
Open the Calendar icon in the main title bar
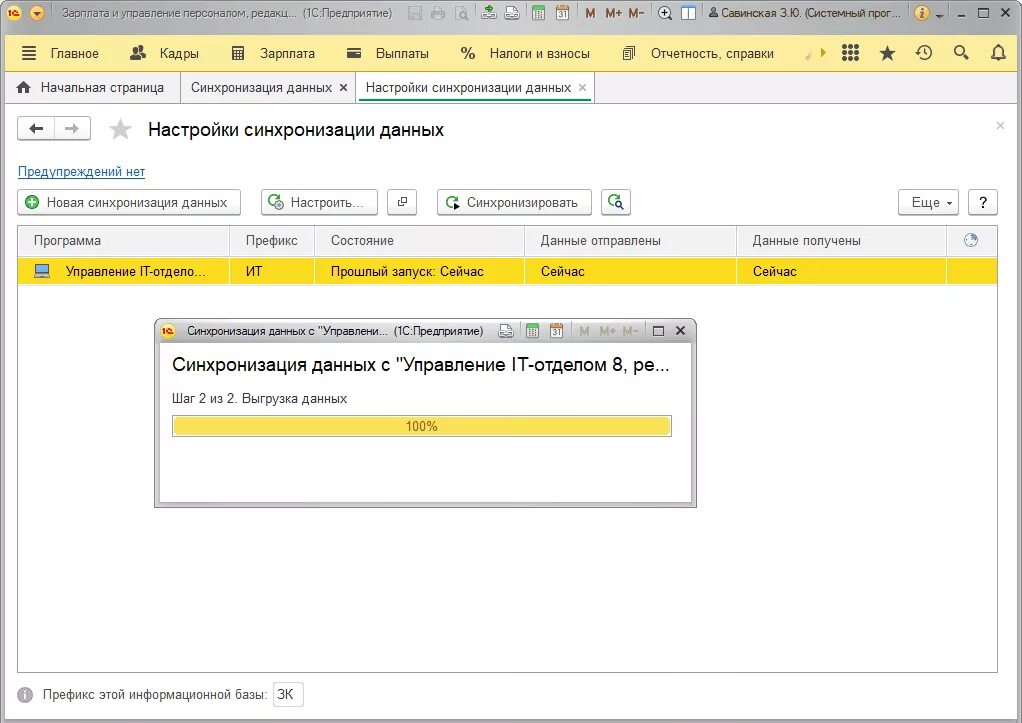click(562, 13)
